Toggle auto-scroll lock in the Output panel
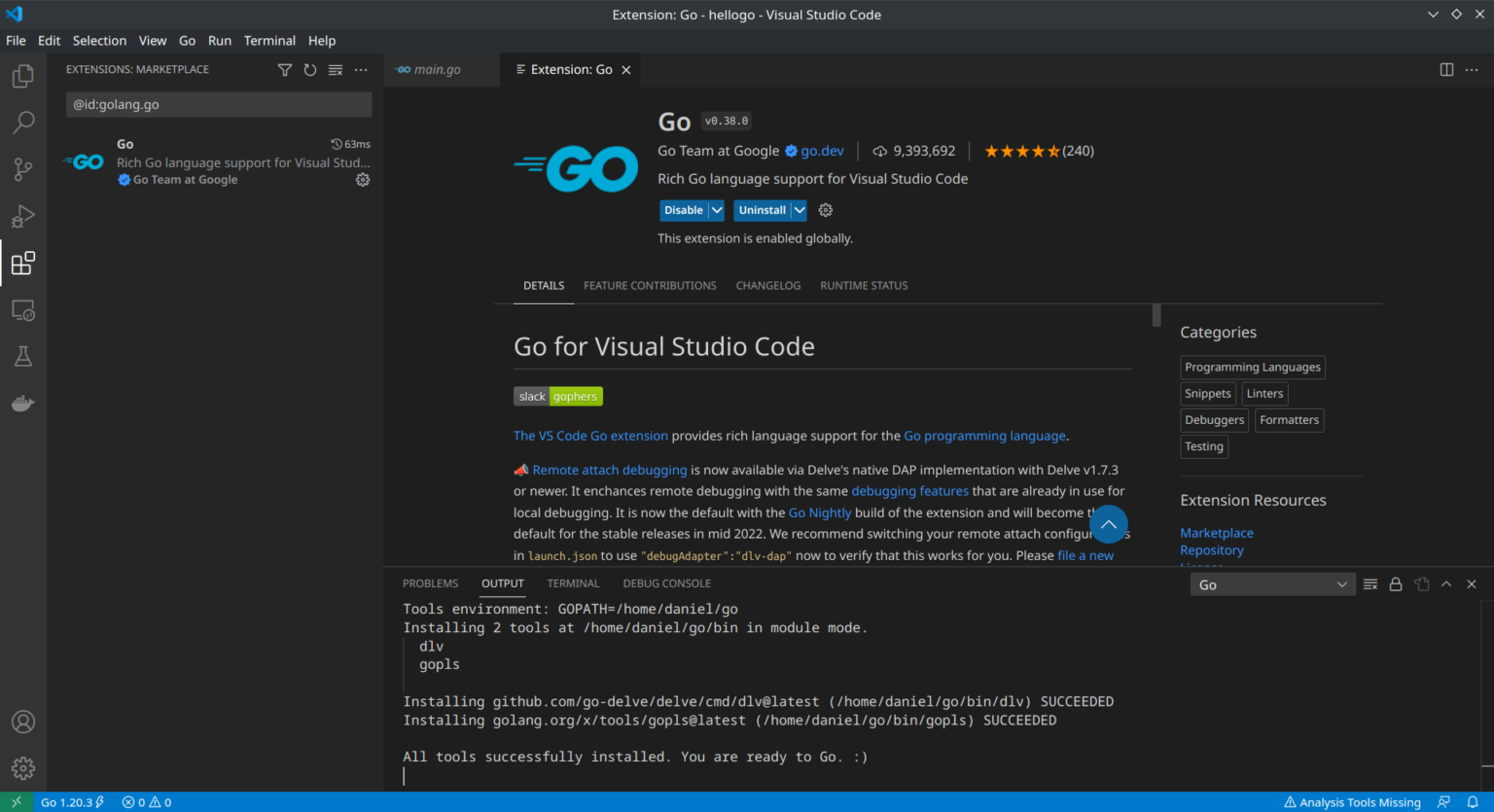1494x812 pixels. coord(1395,583)
